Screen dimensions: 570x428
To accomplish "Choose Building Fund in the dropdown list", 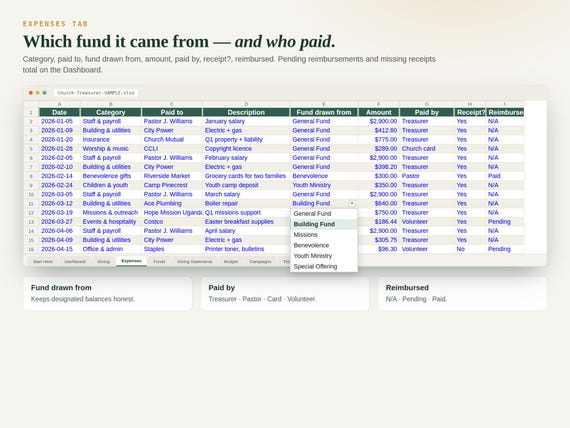I will [324, 224].
